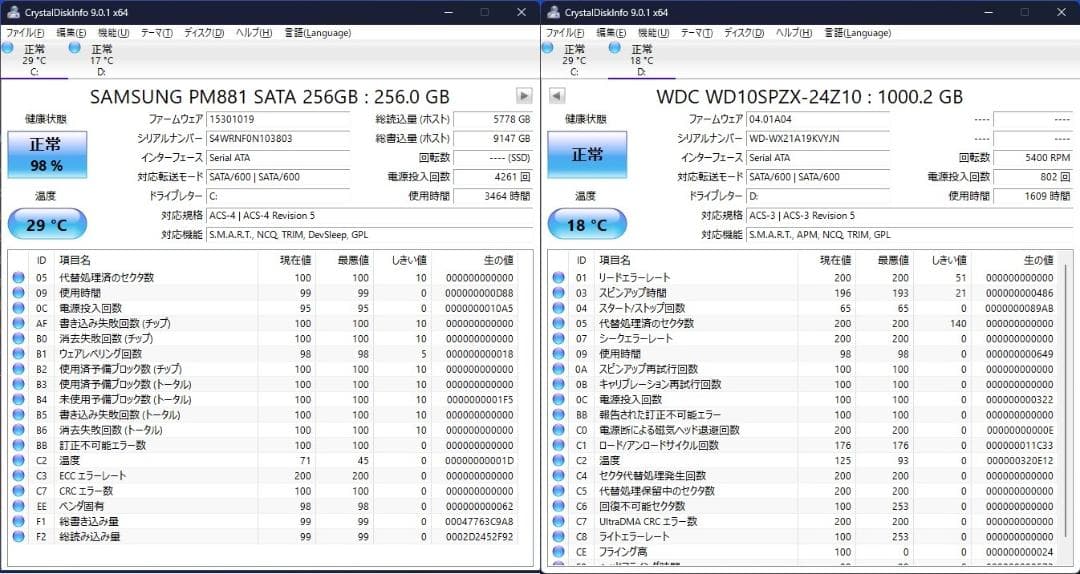Click raw value 00047763C9A8
The width and height of the screenshot is (1080, 574).
pyautogui.click(x=479, y=521)
